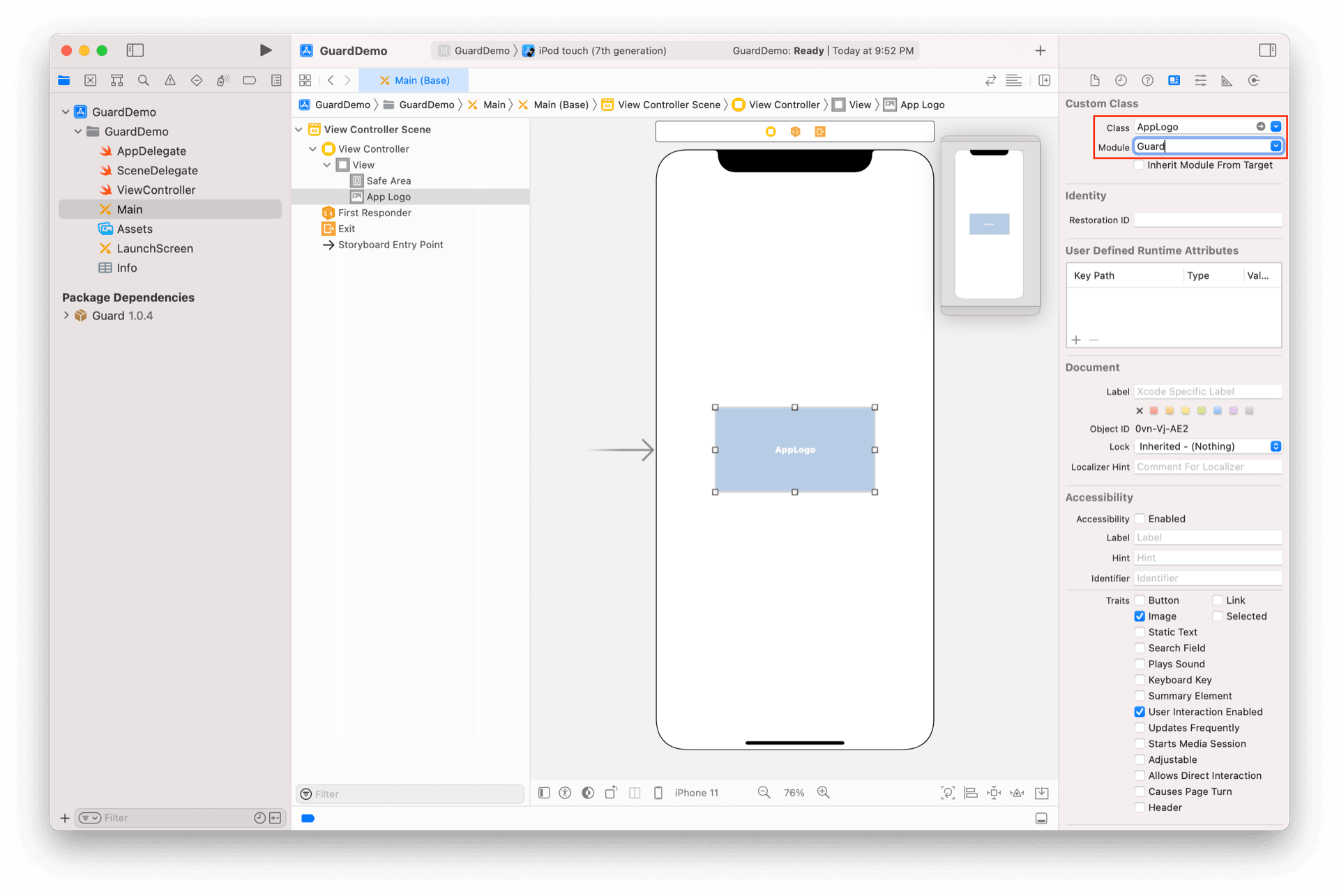The image size is (1339, 896).
Task: Open the Issue navigator warning icon
Action: pyautogui.click(x=170, y=80)
